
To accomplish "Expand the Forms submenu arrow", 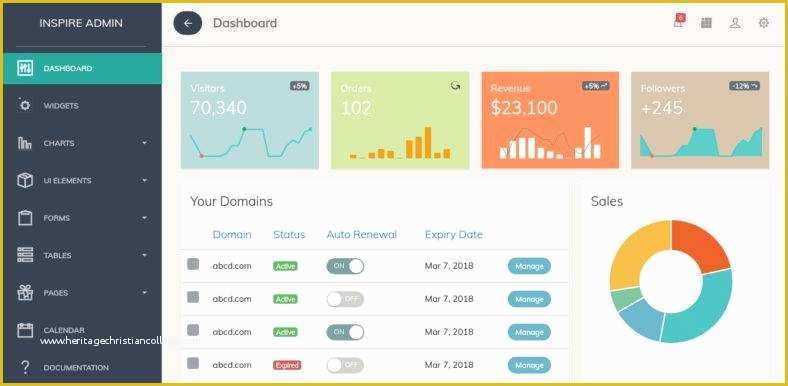I will tap(145, 218).
